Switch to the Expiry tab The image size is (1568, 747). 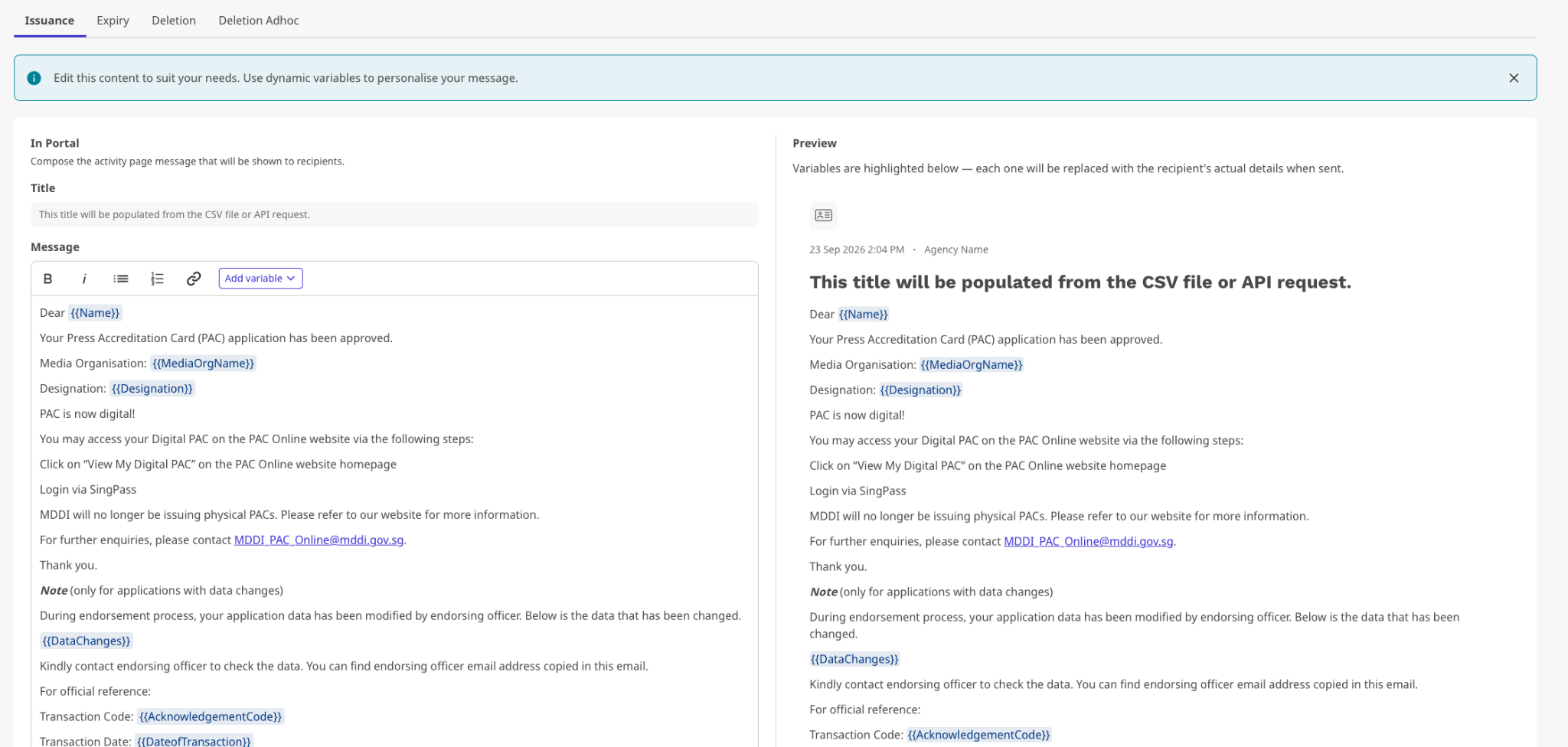click(x=113, y=21)
